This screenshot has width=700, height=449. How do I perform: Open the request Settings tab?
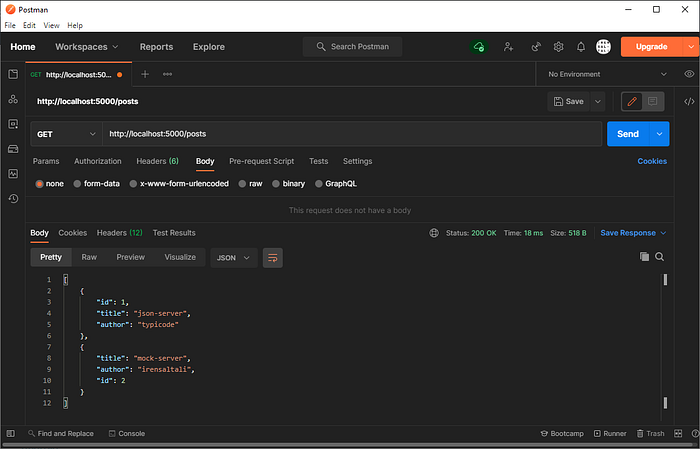(358, 161)
